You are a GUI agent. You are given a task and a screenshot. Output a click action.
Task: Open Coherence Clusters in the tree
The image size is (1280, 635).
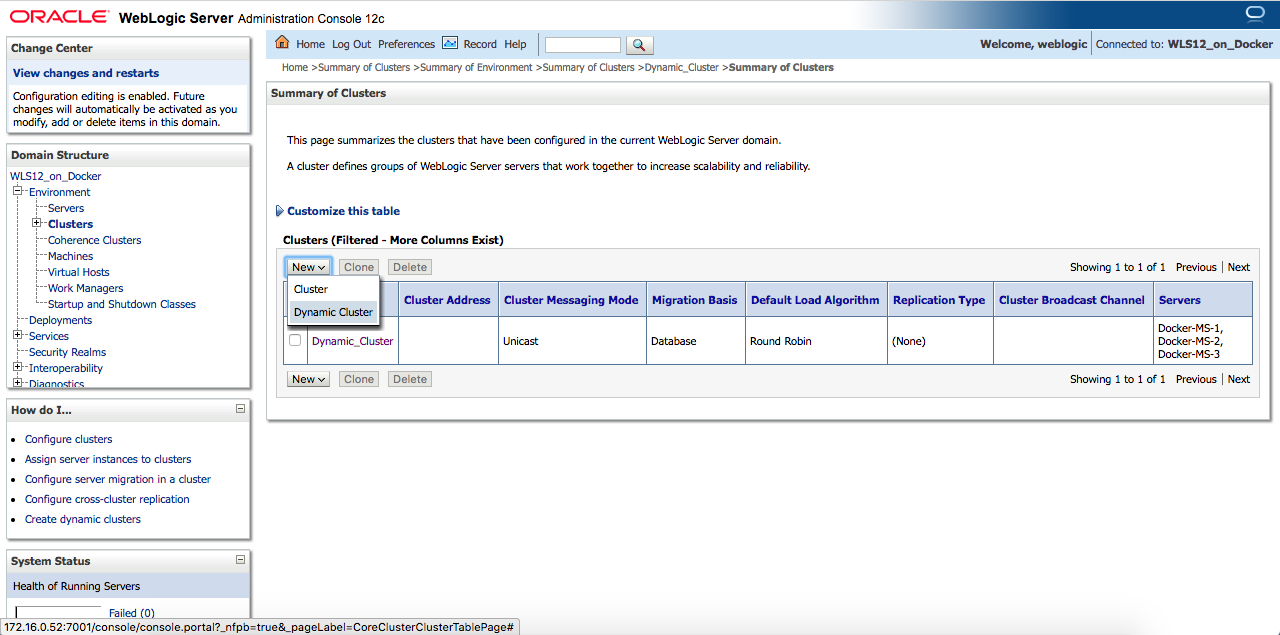pos(95,240)
